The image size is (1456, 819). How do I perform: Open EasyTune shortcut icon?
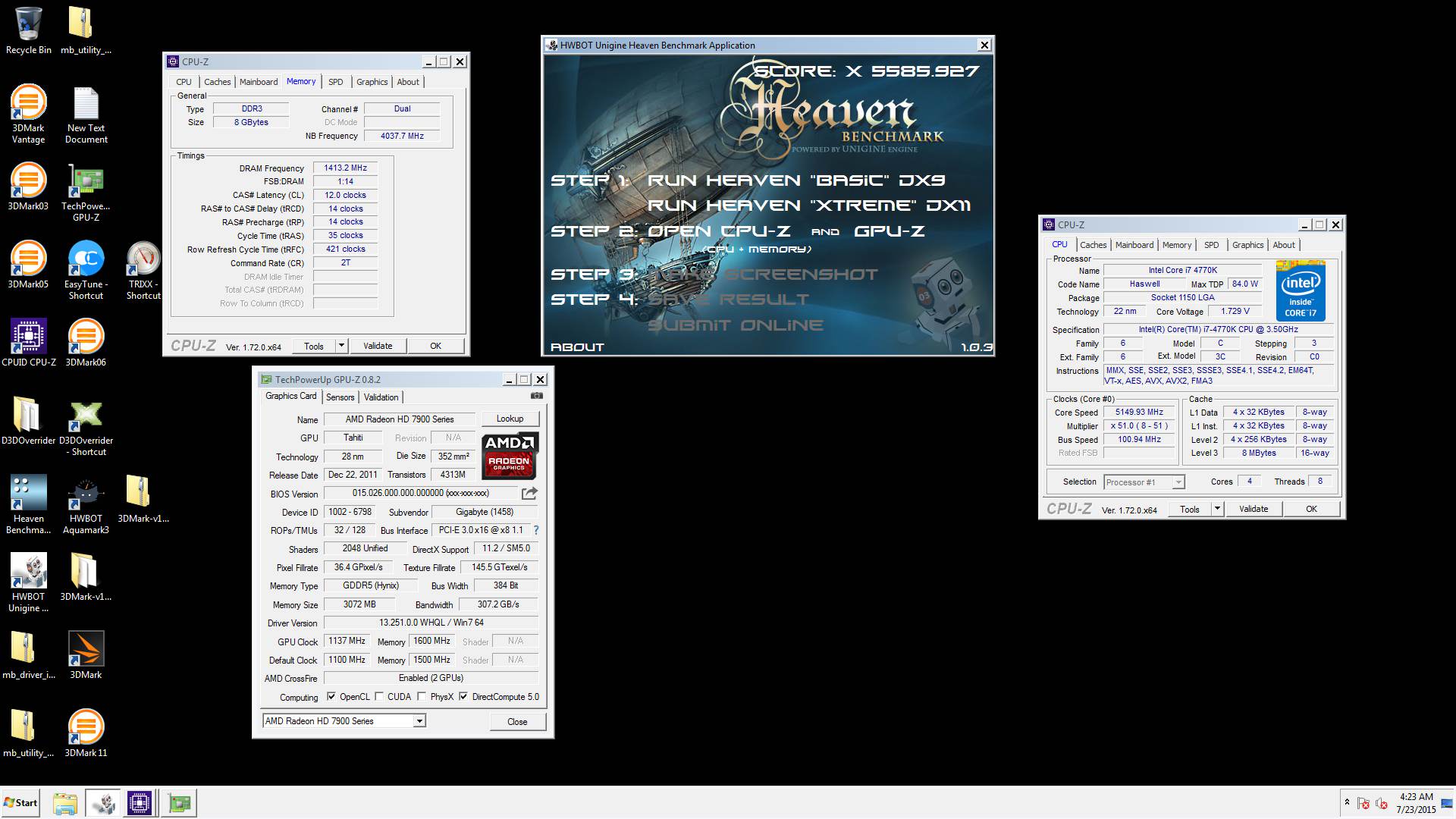coord(86,270)
